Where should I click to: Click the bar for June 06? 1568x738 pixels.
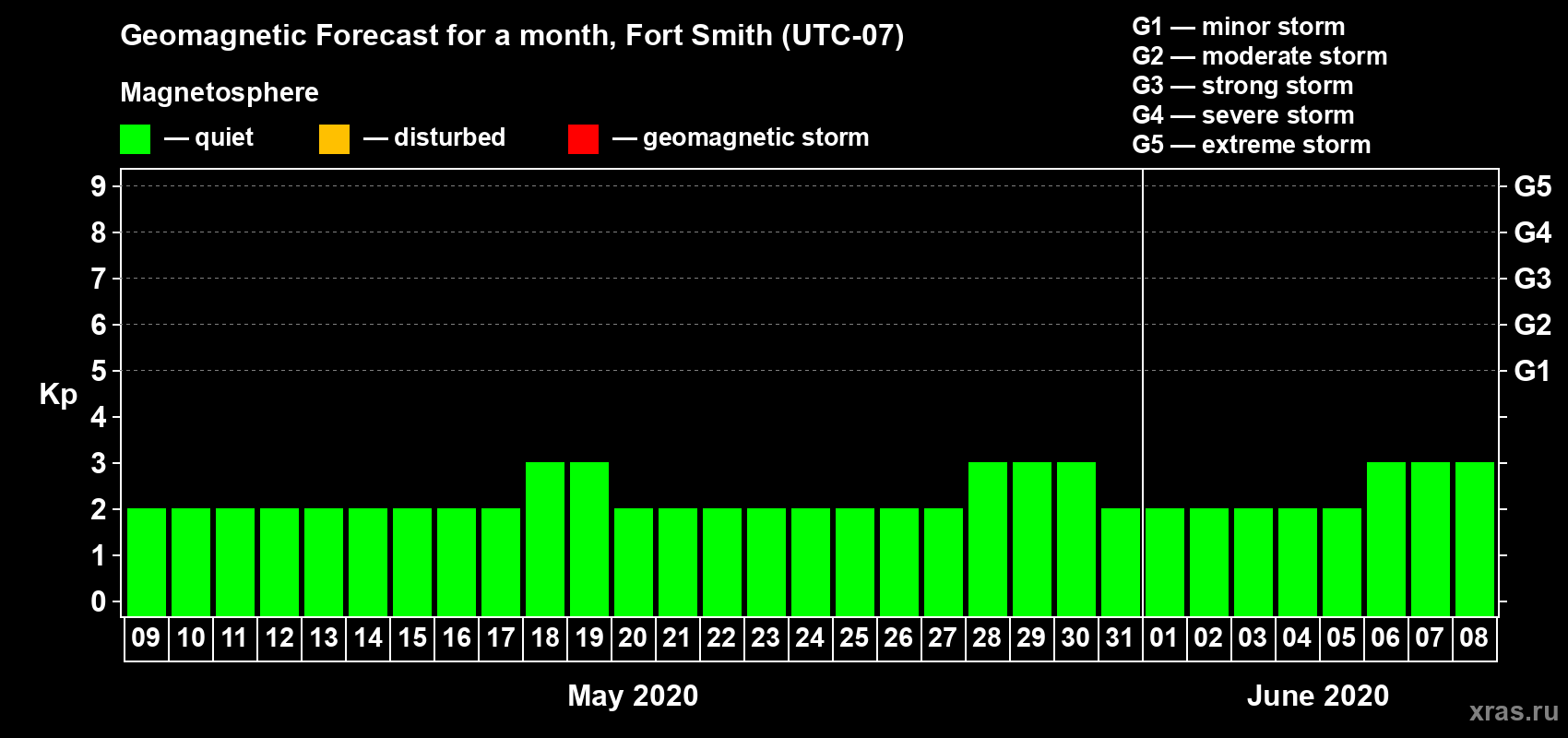coord(1386,539)
